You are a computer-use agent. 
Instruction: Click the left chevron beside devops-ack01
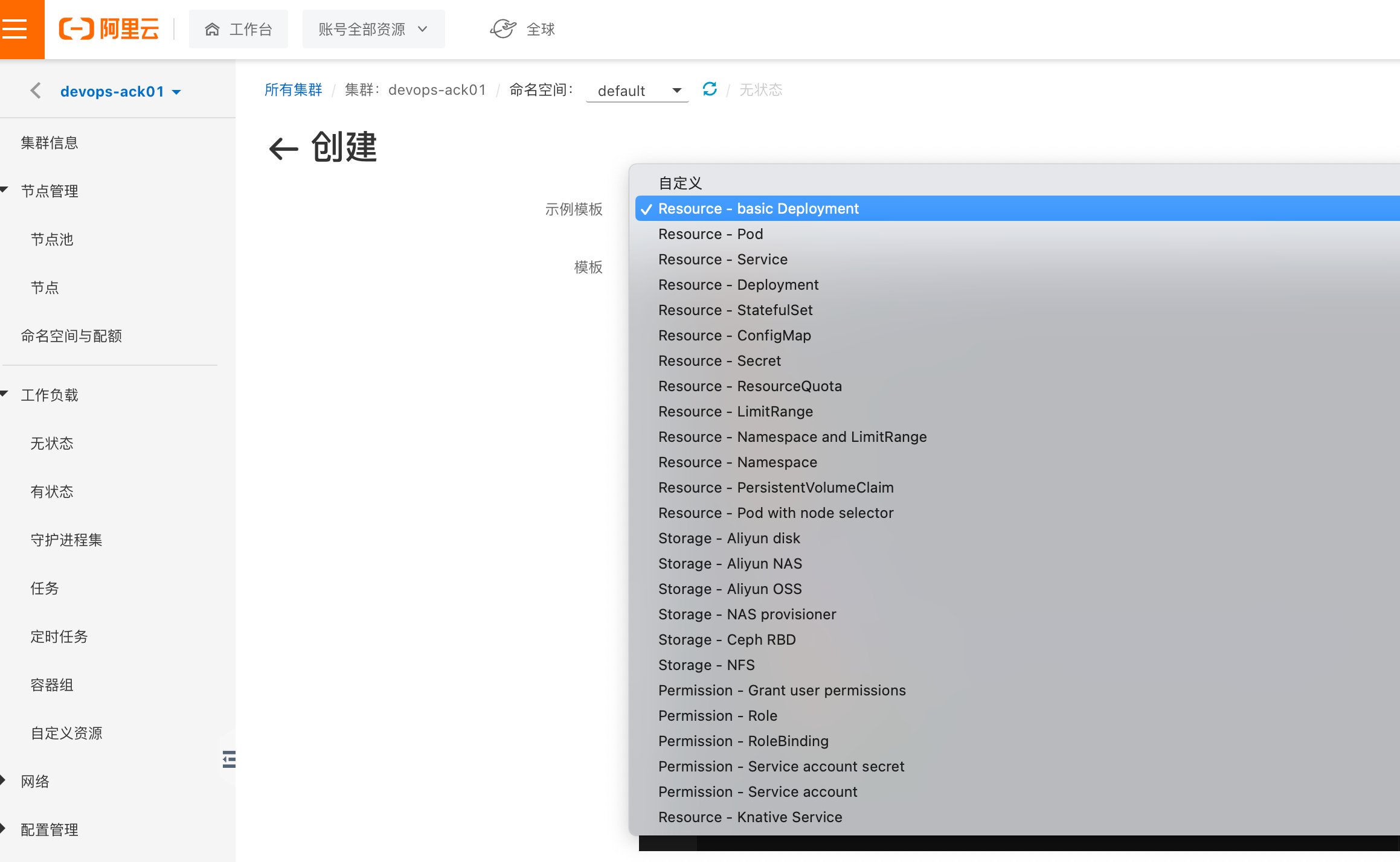point(36,91)
